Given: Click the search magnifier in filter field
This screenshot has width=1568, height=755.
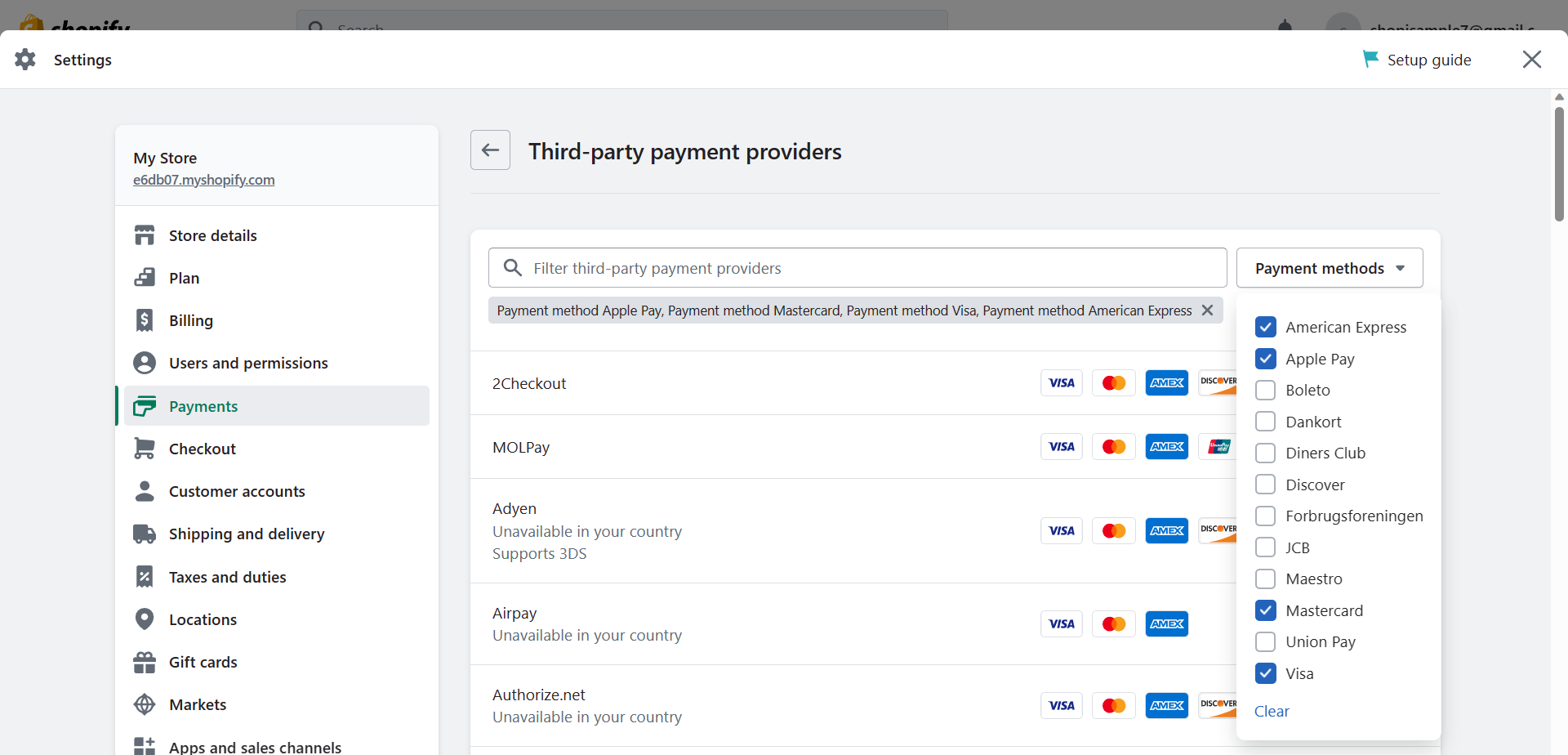Looking at the screenshot, I should pos(513,268).
